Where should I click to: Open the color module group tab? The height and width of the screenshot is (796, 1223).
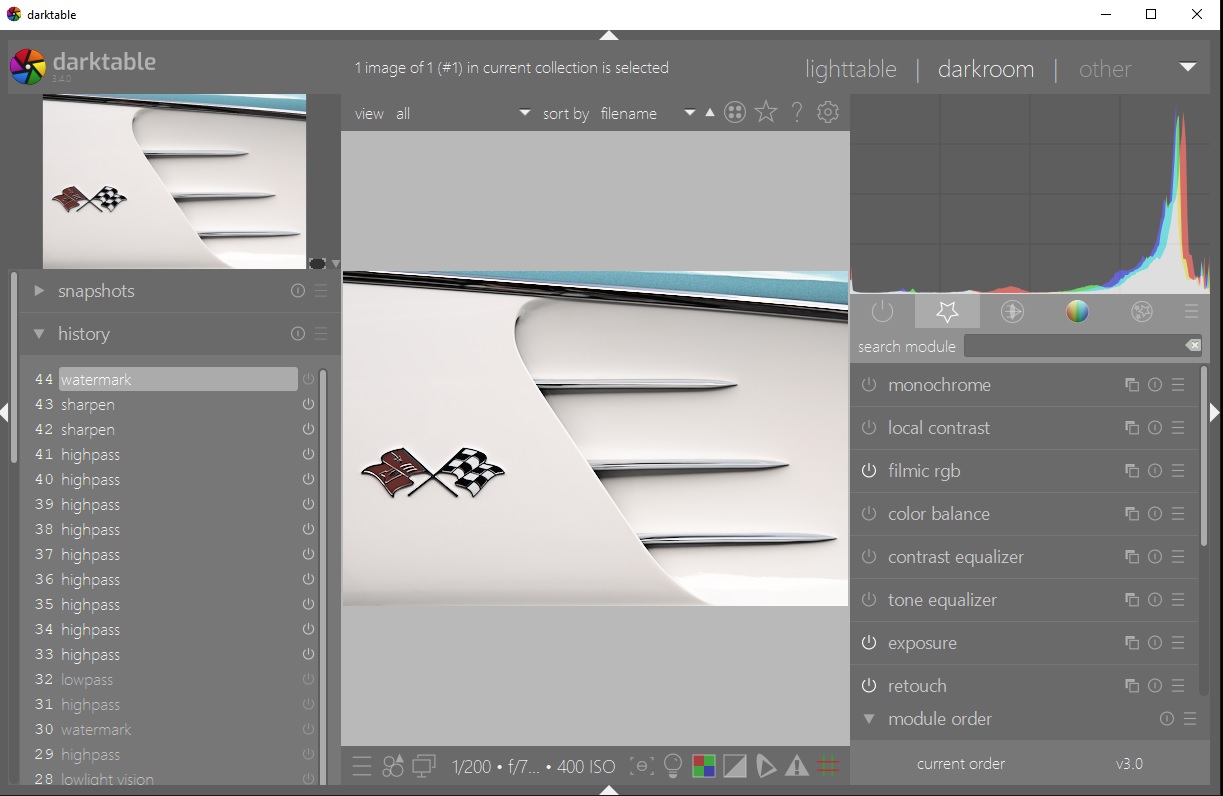(1077, 312)
